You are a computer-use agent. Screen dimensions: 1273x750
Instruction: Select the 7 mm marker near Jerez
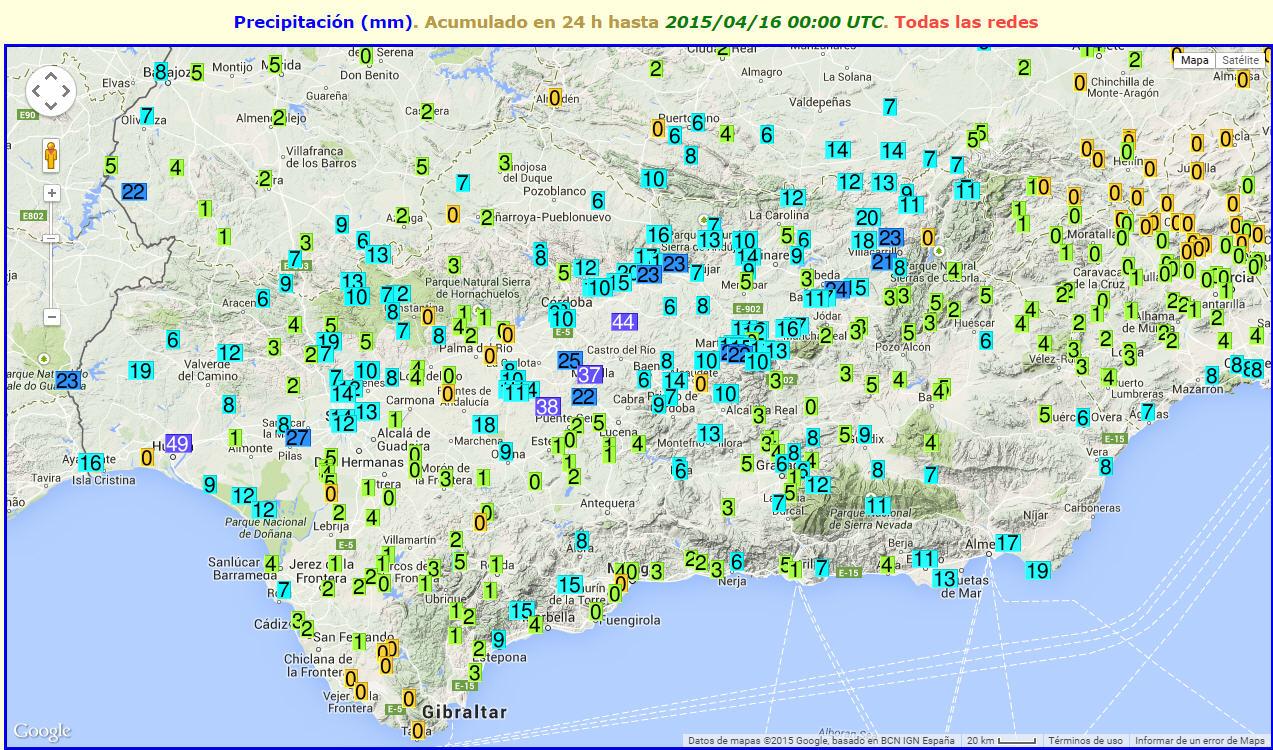pos(284,589)
